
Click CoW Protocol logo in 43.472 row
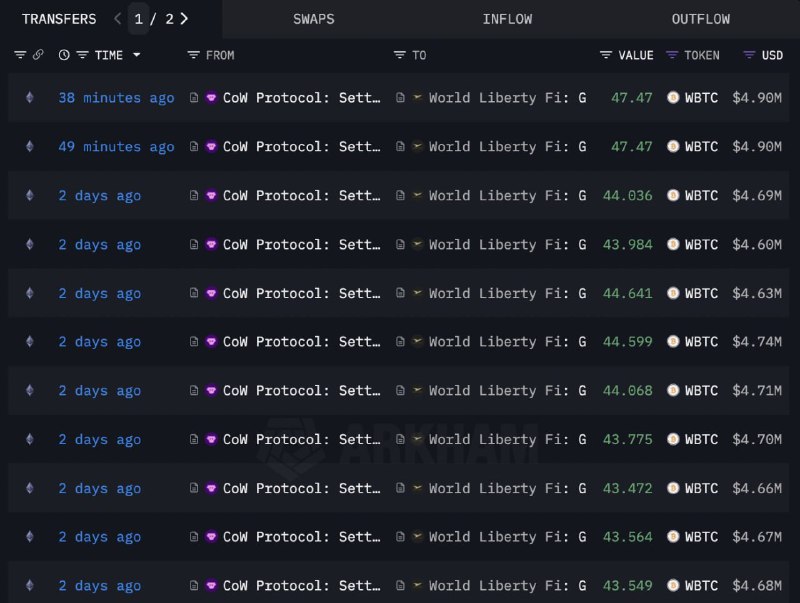pyautogui.click(x=211, y=488)
